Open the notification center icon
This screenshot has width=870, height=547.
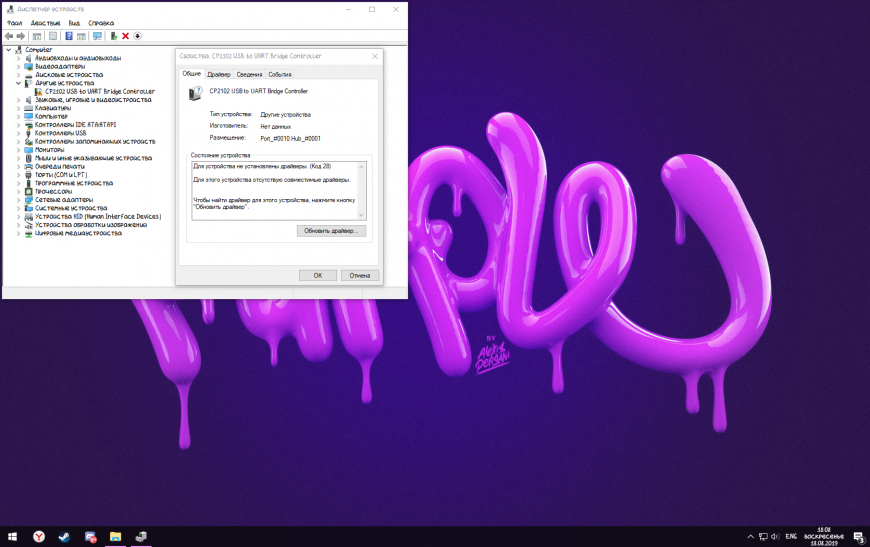click(x=859, y=536)
